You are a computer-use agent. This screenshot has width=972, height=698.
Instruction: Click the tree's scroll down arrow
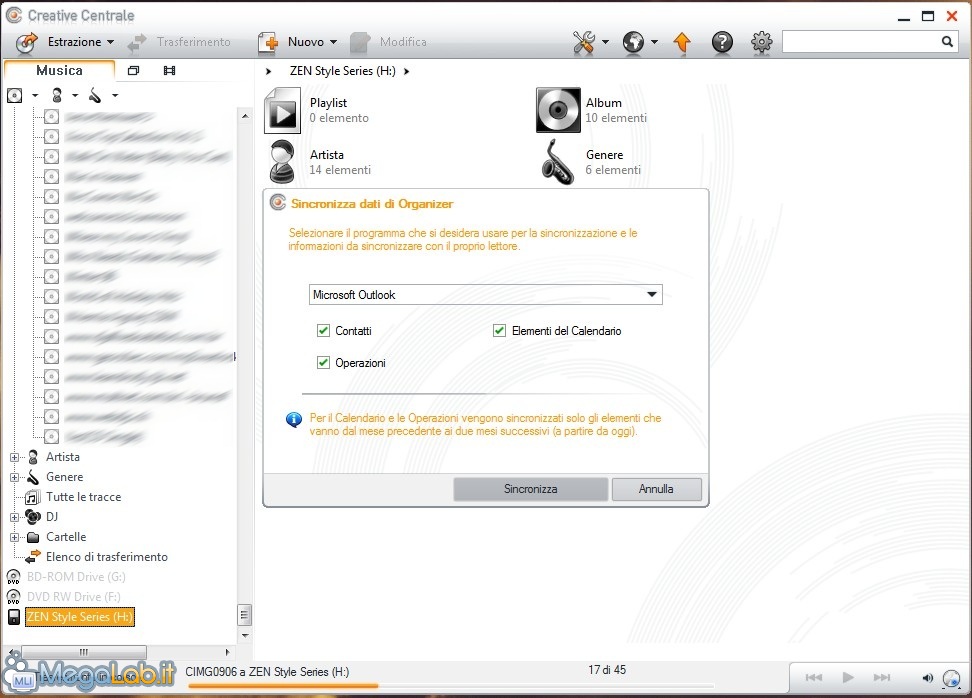point(245,635)
